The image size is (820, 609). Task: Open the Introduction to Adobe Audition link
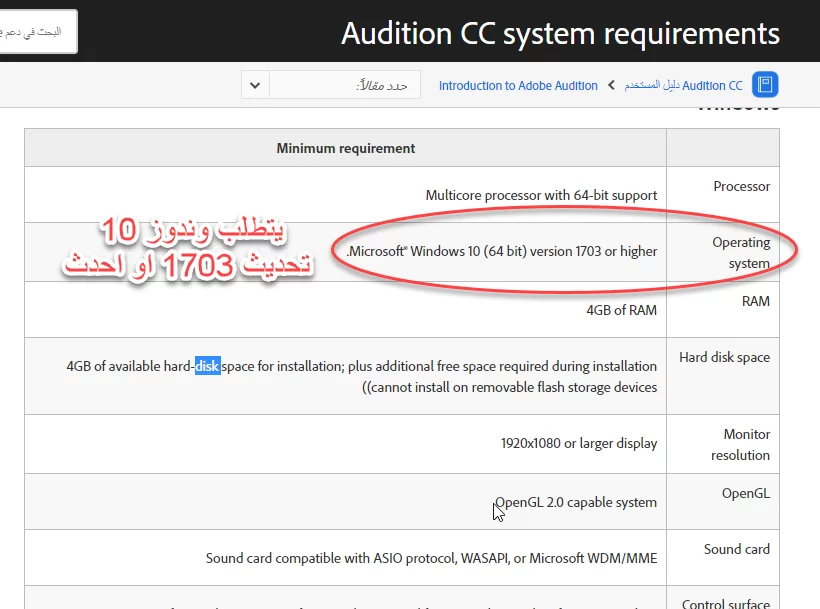click(x=518, y=85)
